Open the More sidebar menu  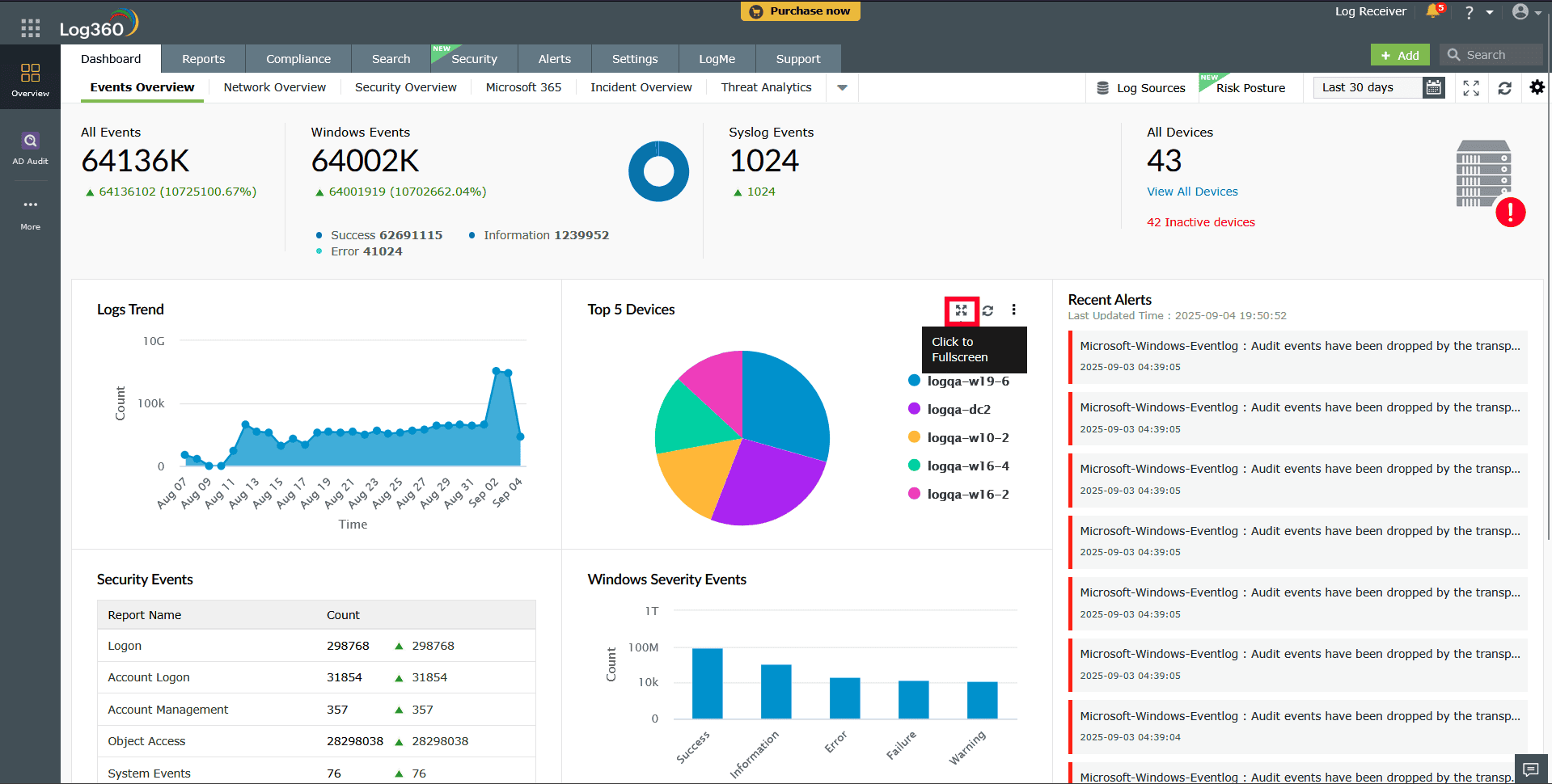click(x=30, y=214)
